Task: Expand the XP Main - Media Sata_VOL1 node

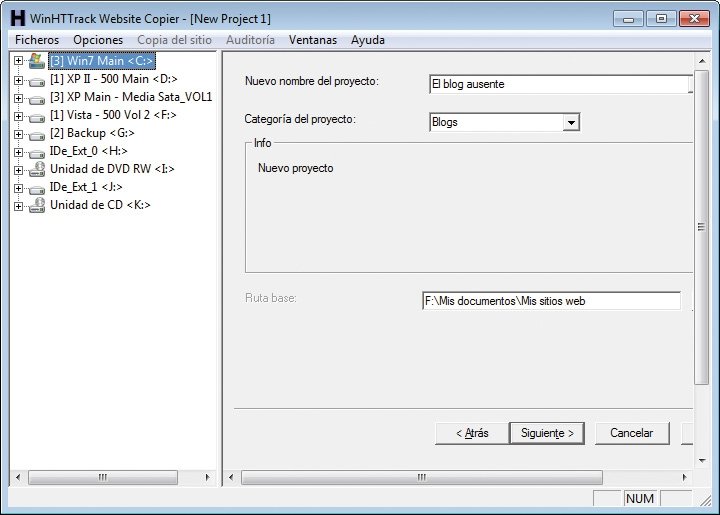Action: click(18, 98)
